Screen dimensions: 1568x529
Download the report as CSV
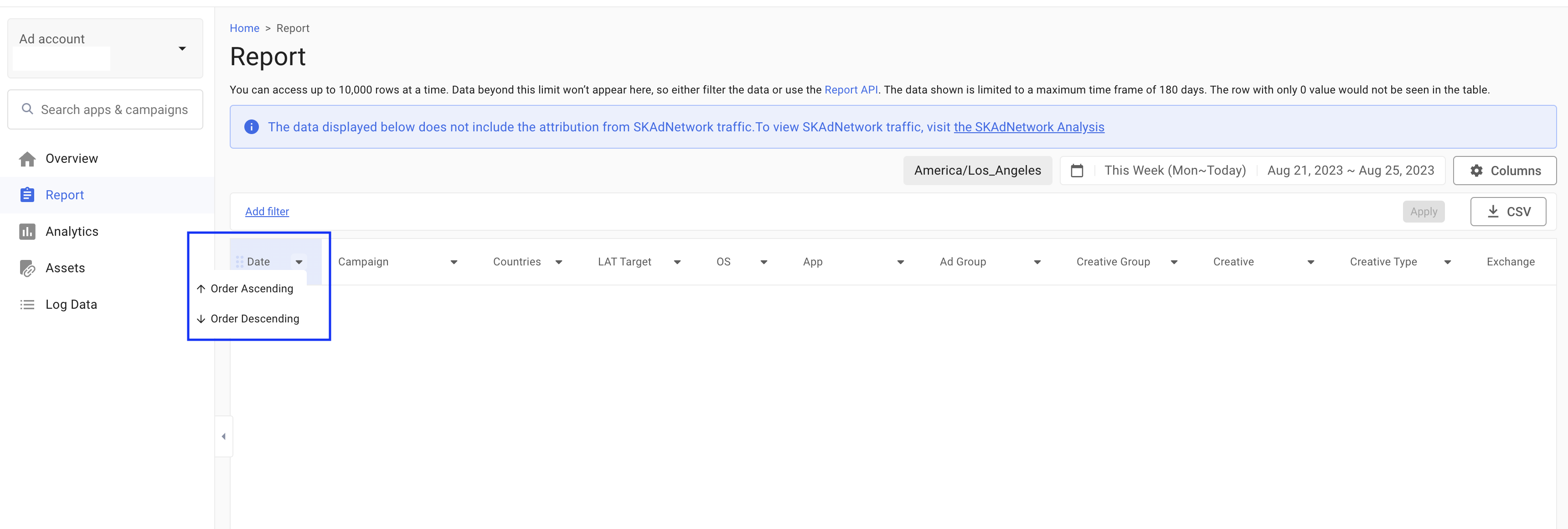pos(1508,211)
